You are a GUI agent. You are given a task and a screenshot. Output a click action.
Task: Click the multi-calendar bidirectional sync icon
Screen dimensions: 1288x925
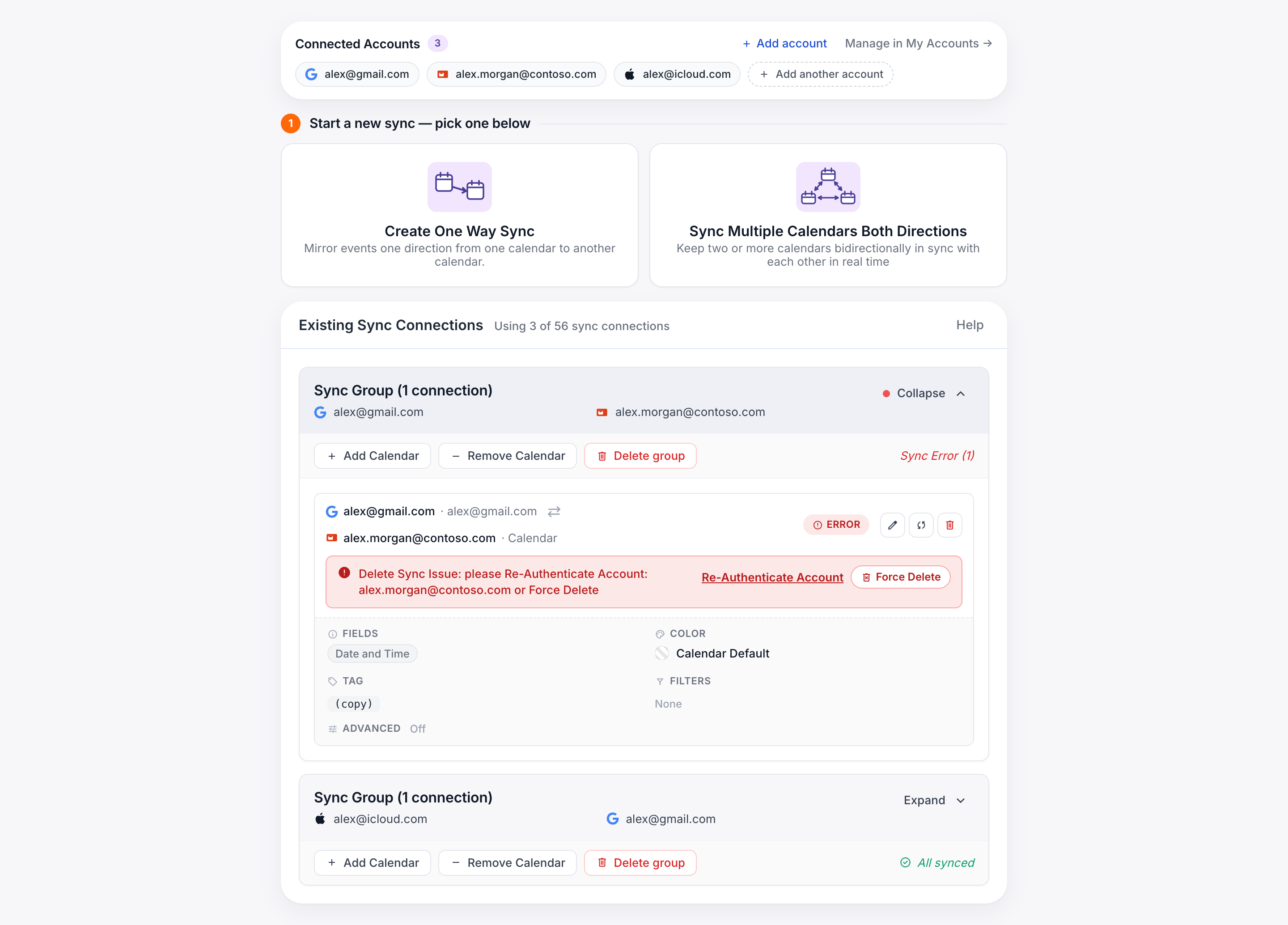[827, 187]
